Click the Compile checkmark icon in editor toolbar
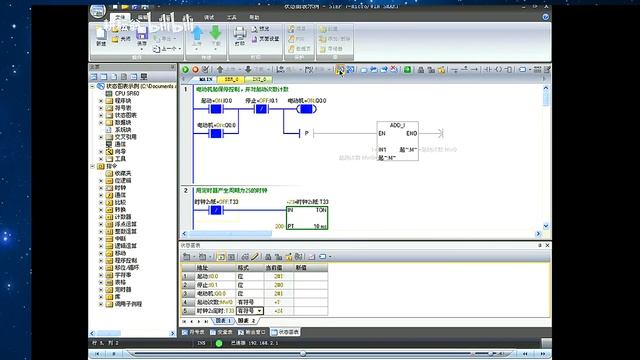The image size is (640, 360). (205, 69)
